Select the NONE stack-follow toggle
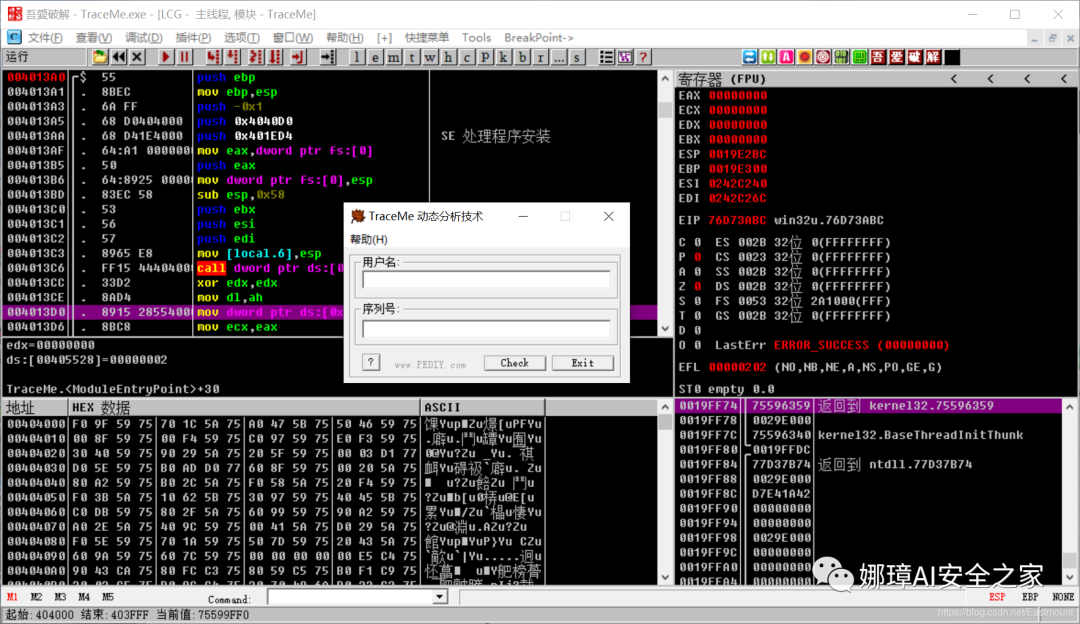 coord(1063,597)
